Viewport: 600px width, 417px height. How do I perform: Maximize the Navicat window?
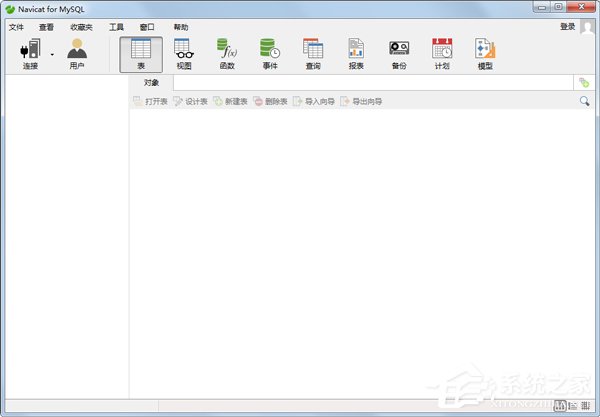558,7
